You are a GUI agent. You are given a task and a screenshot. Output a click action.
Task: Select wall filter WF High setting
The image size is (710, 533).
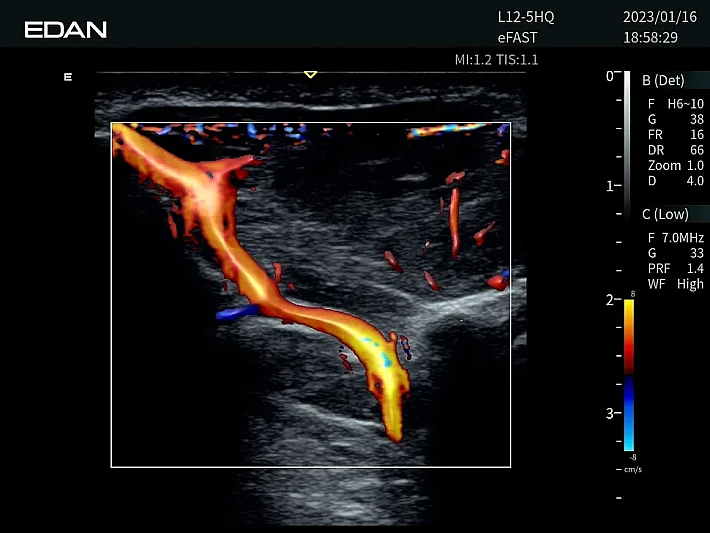tap(675, 285)
